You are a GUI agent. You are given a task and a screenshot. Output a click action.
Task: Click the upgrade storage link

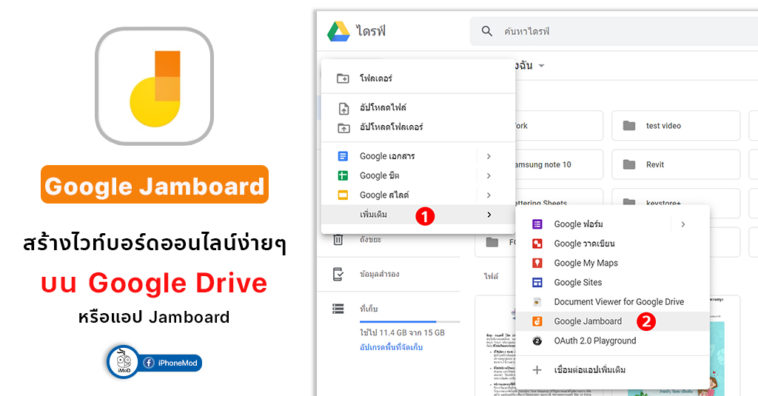(391, 347)
